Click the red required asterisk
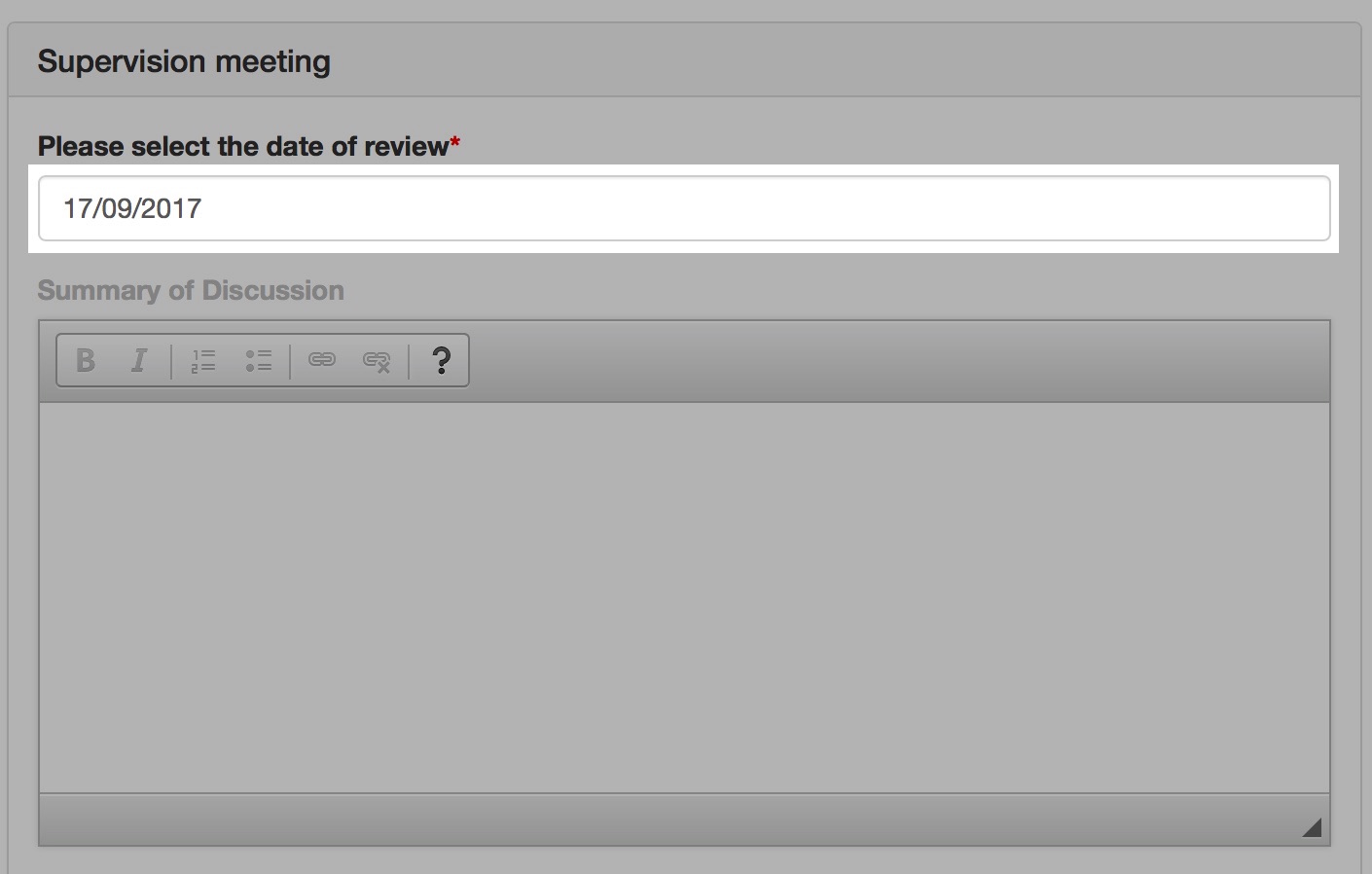Viewport: 1372px width, 874px height. click(x=455, y=143)
